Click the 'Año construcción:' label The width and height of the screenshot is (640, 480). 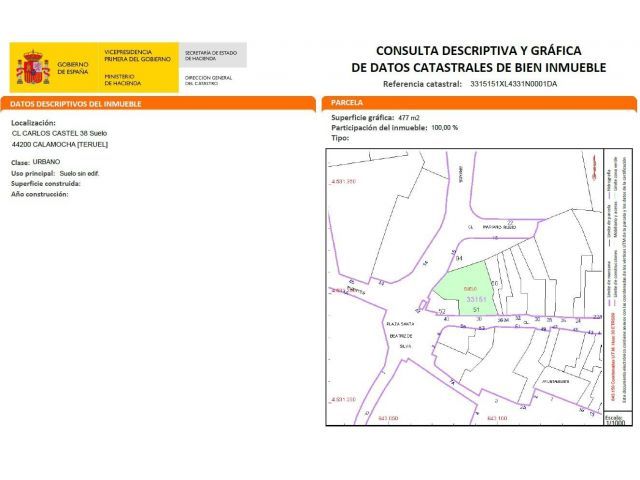[40, 194]
